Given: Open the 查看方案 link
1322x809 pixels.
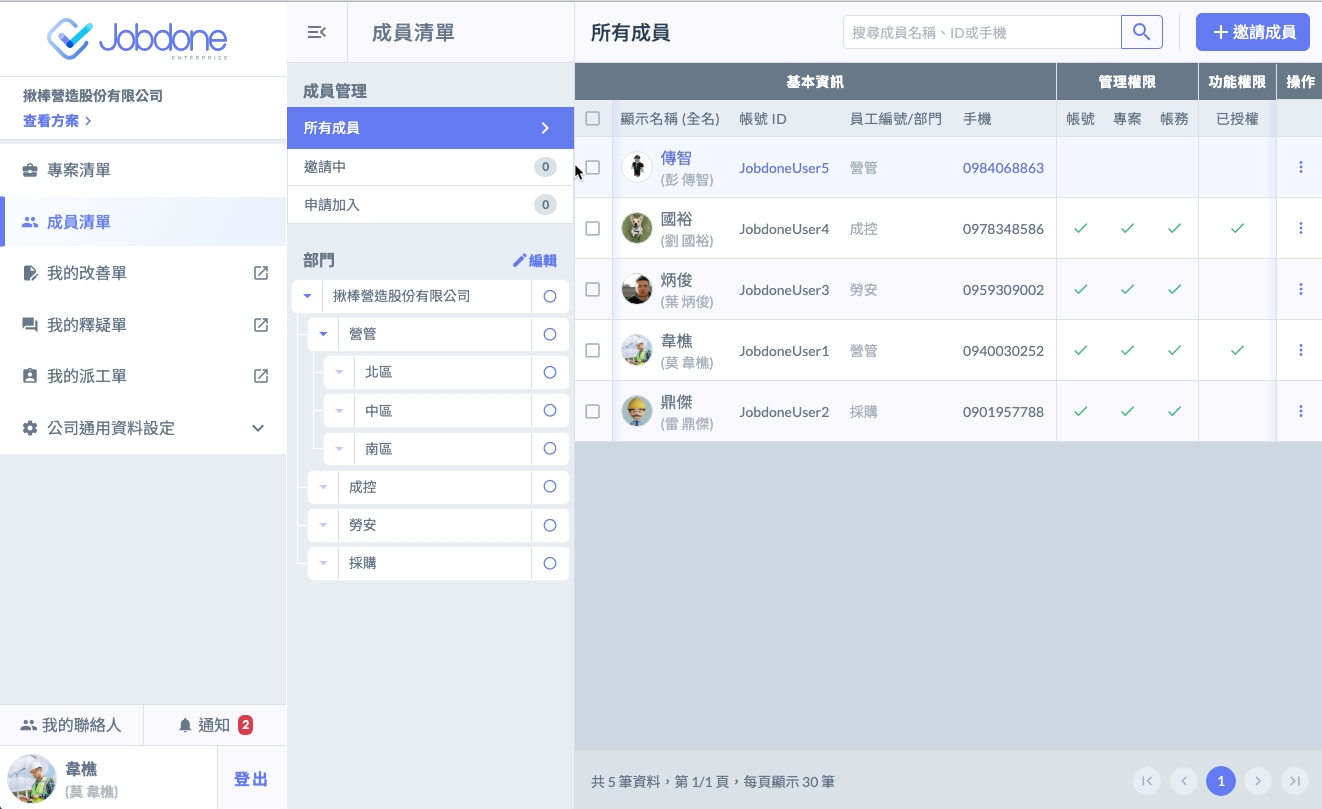Looking at the screenshot, I should [x=57, y=121].
